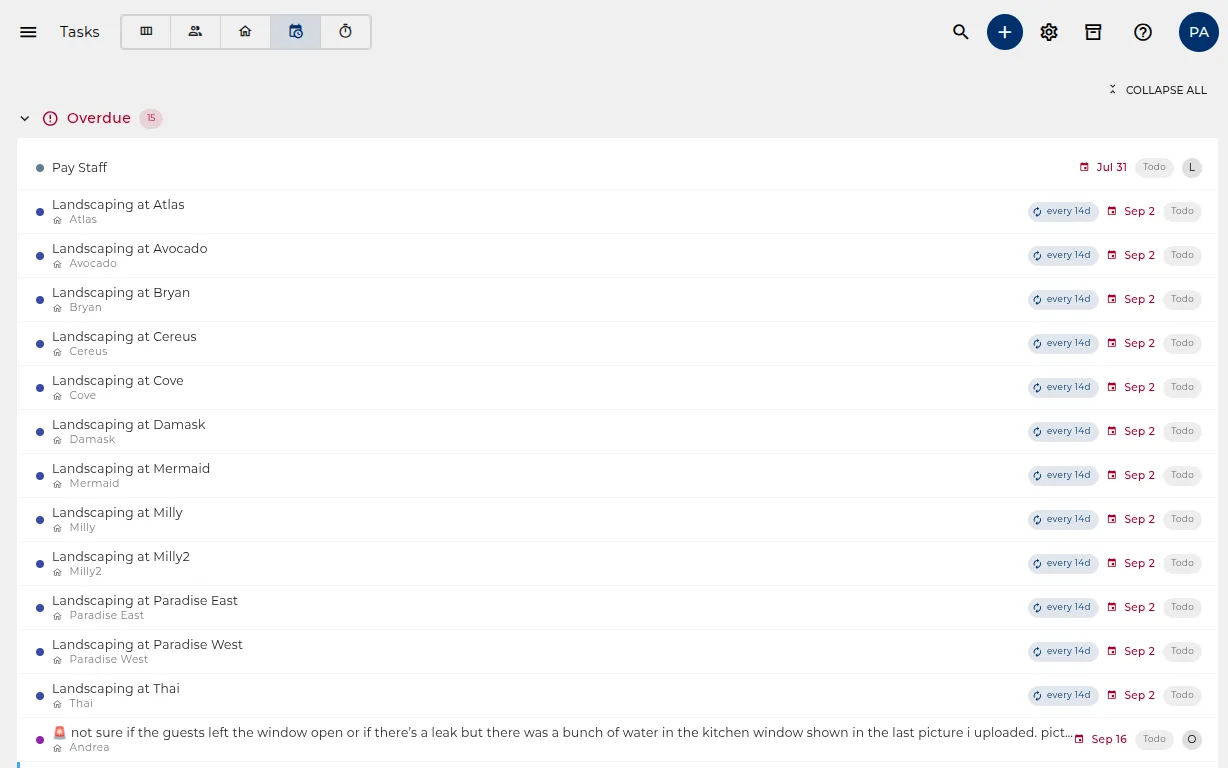The image size is (1228, 768).
Task: Click Todo status on Landscaping at Avocado
Action: (x=1182, y=255)
